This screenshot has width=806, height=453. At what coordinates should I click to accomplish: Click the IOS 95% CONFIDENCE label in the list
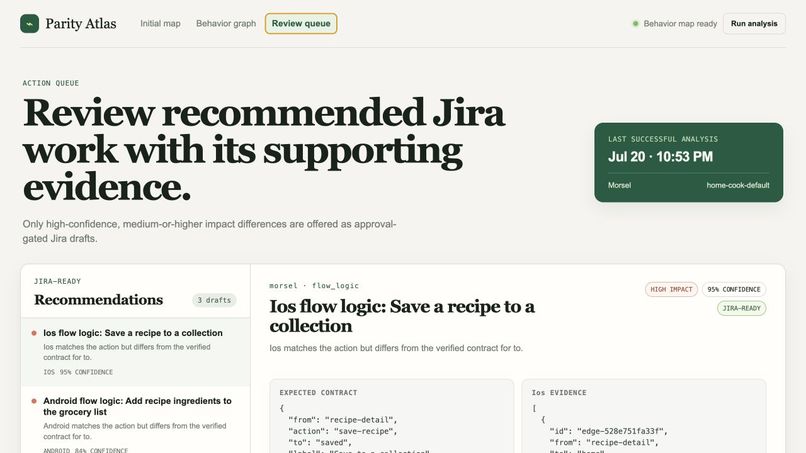[x=78, y=372]
